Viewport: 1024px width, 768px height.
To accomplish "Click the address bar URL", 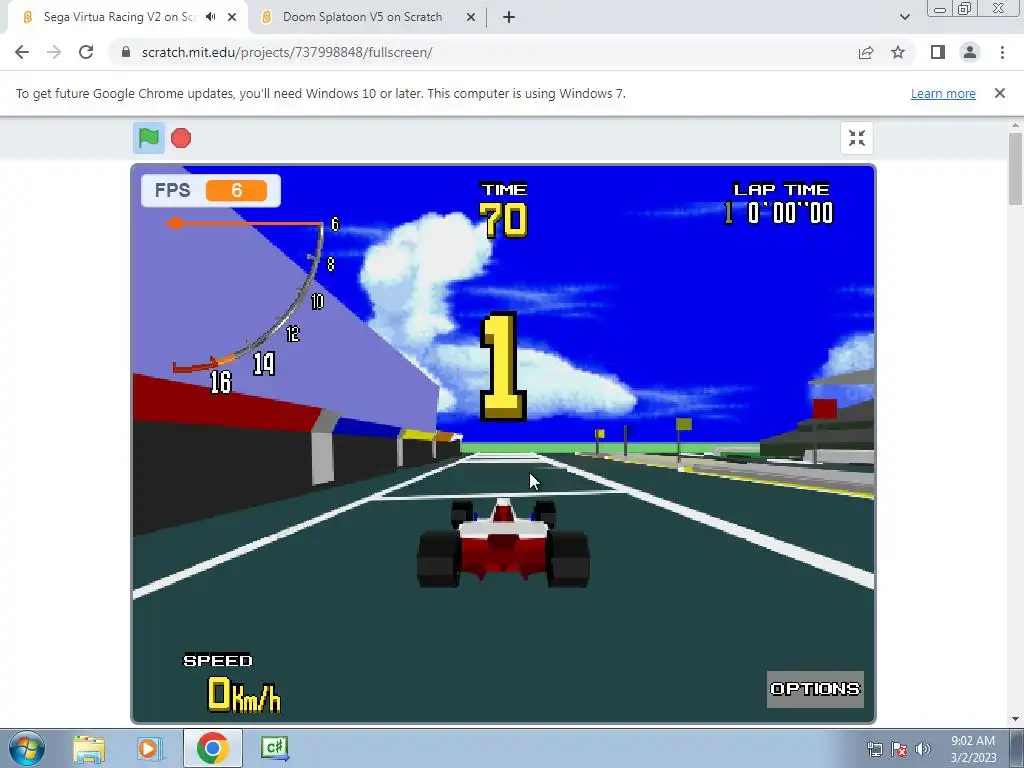I will pos(287,52).
